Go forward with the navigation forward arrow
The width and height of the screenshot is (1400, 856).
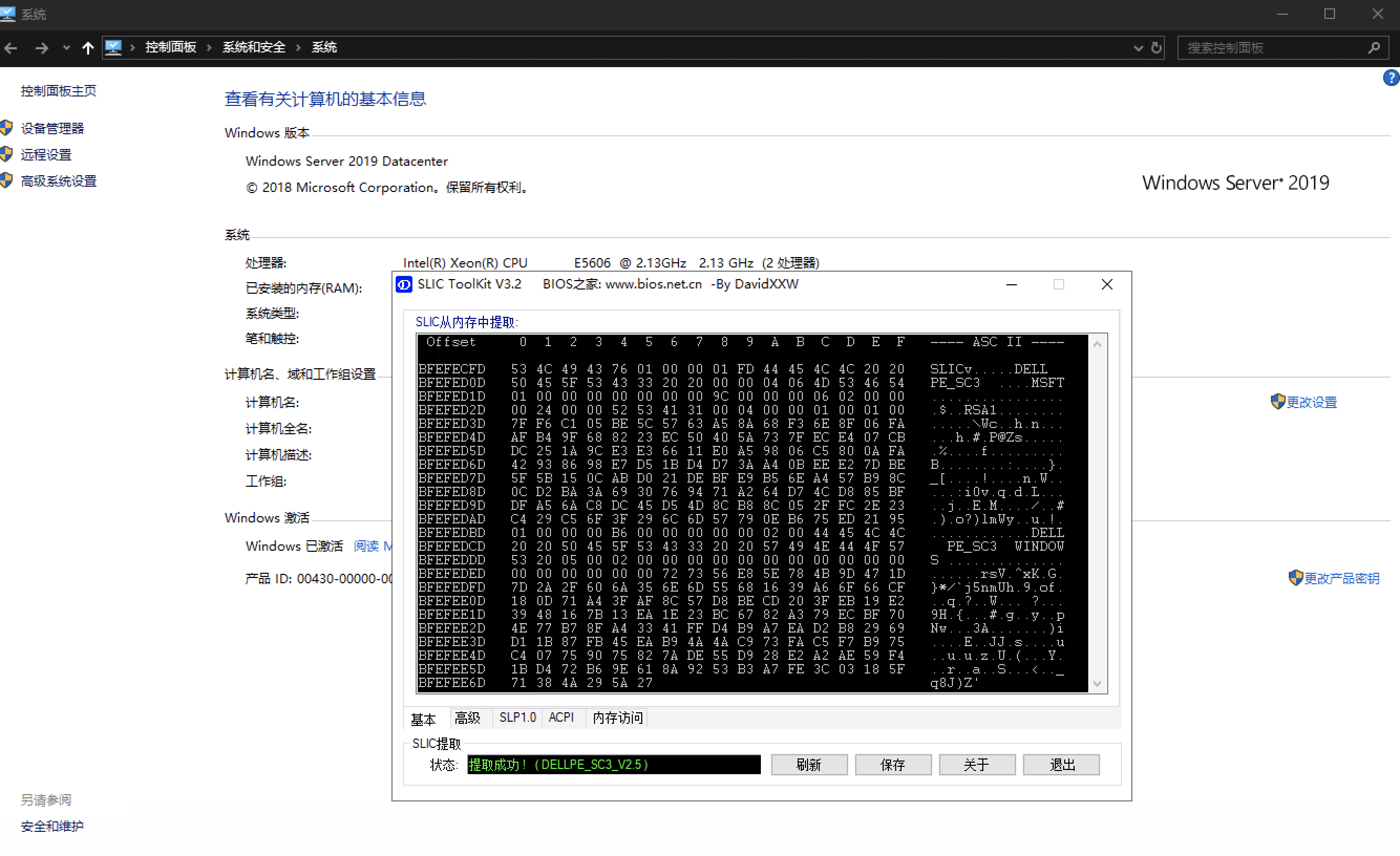point(41,48)
